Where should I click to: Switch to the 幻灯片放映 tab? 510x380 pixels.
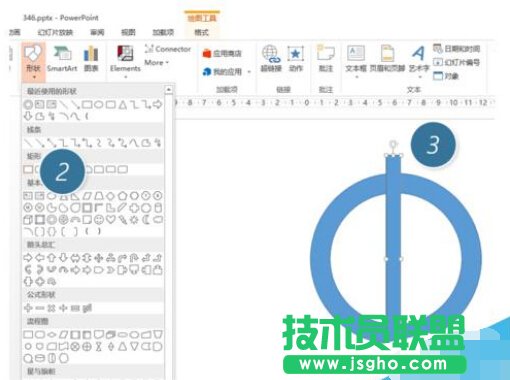point(55,32)
